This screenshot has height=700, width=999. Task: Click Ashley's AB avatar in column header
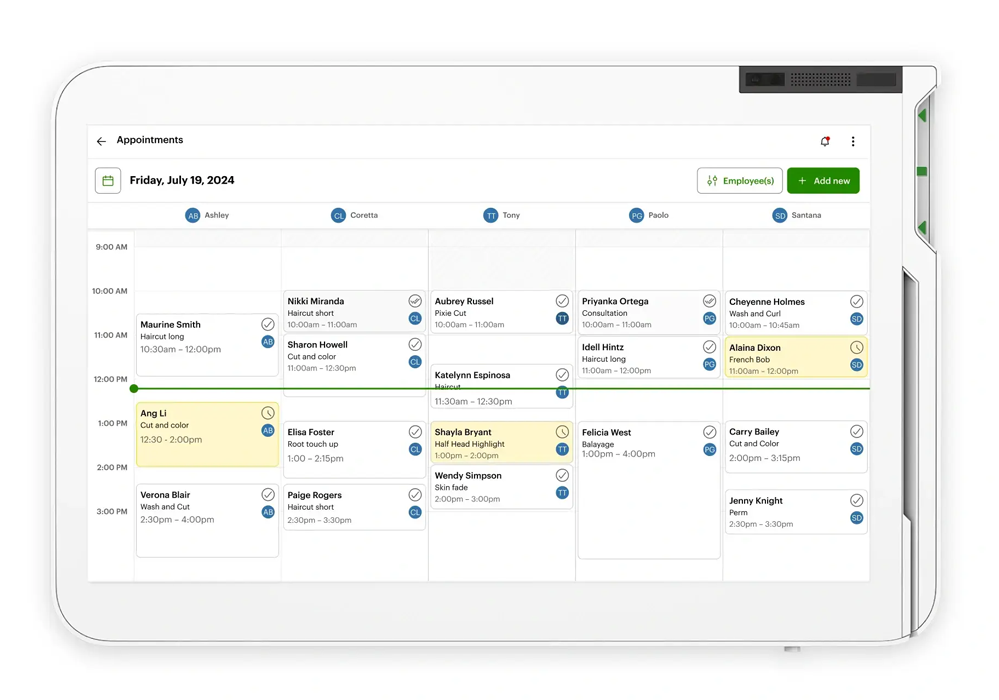[192, 215]
